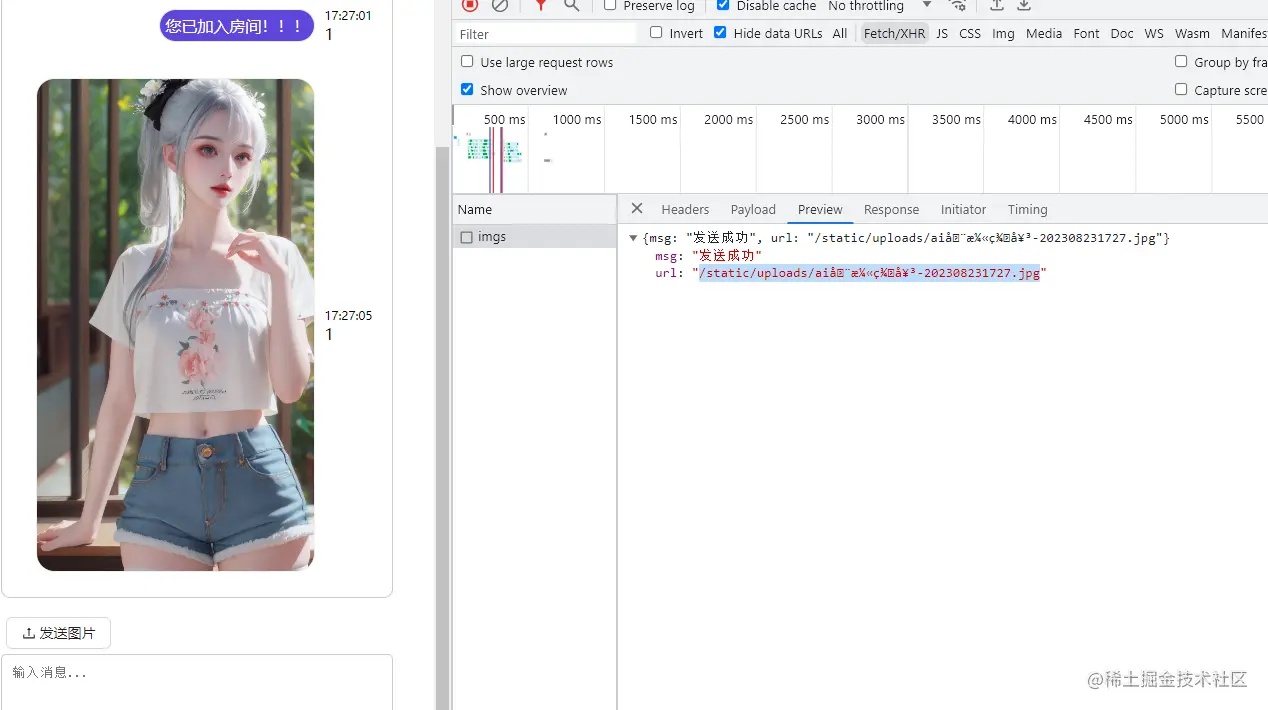Click the chat panel vertical scrollbar
This screenshot has height=710, width=1268.
(442, 430)
